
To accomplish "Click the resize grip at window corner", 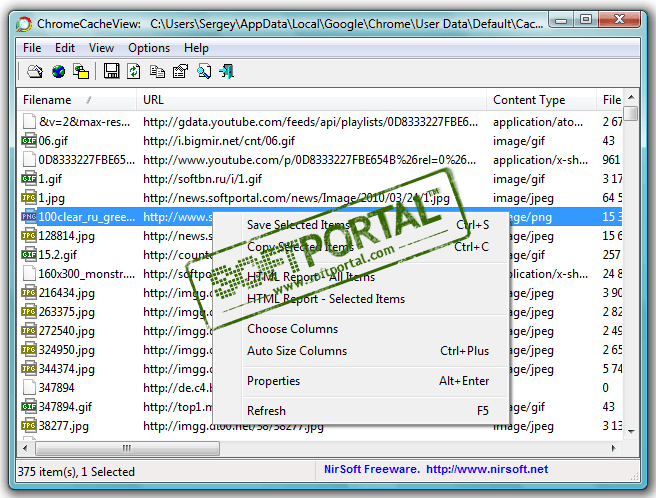I will tap(634, 476).
